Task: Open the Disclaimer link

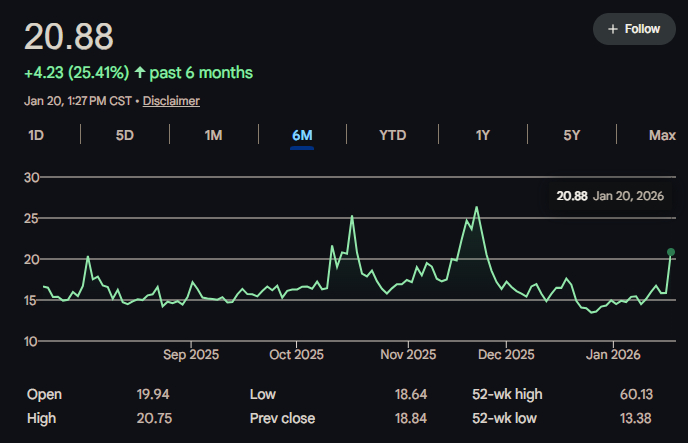Action: point(171,101)
